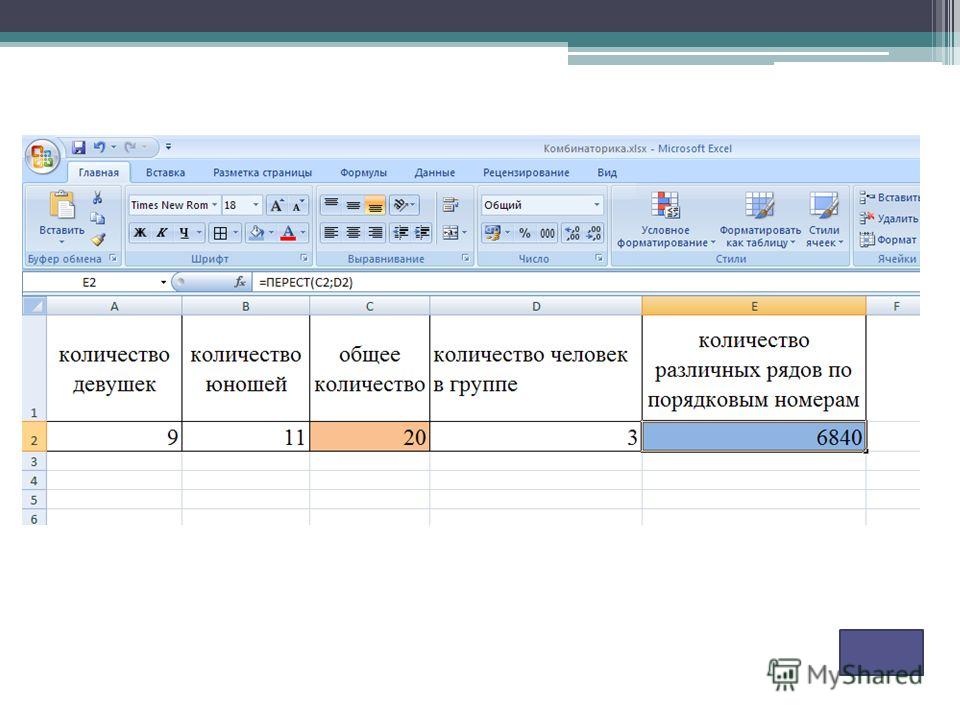Select the Format Painter brush icon
The height and width of the screenshot is (720, 960).
98,239
